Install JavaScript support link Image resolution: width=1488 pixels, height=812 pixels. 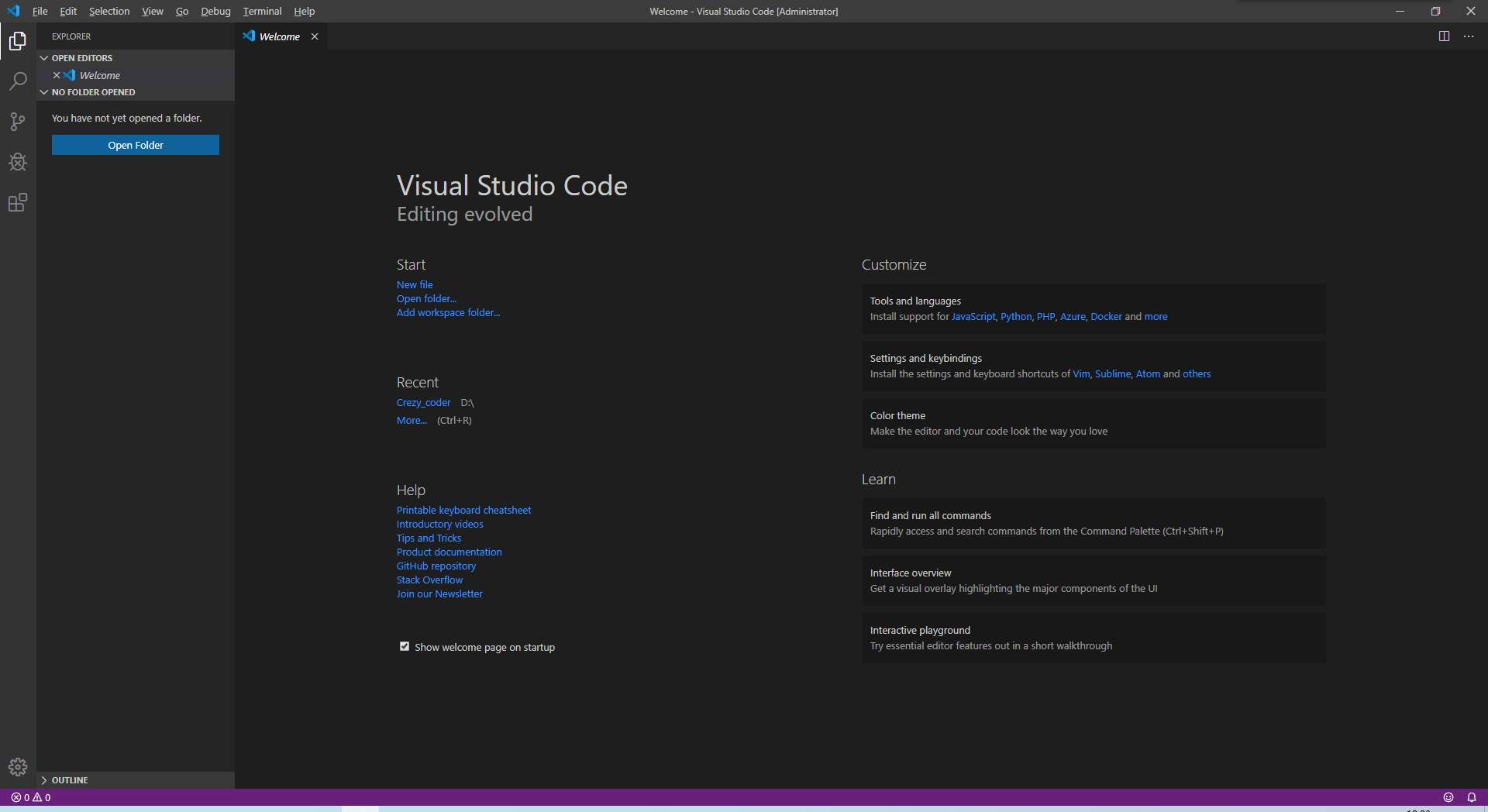click(973, 316)
